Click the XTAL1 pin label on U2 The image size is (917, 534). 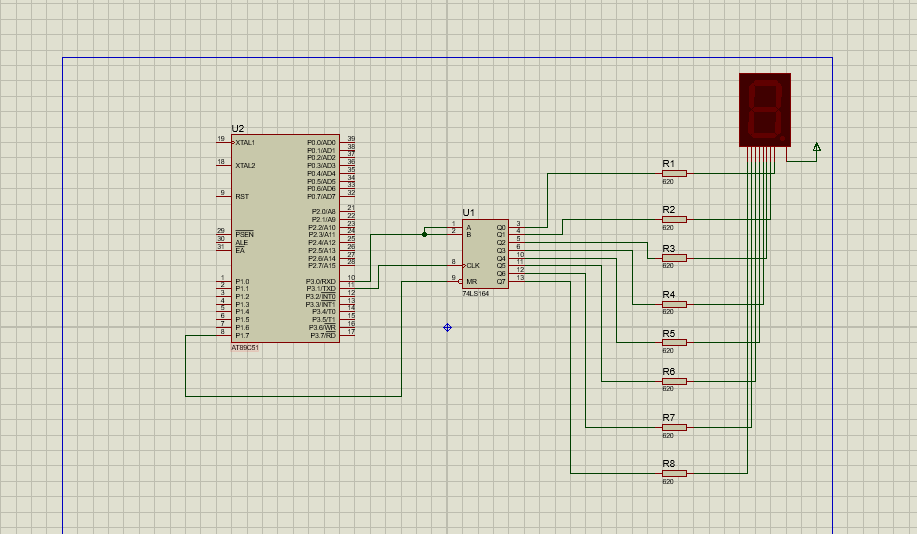tap(245, 143)
